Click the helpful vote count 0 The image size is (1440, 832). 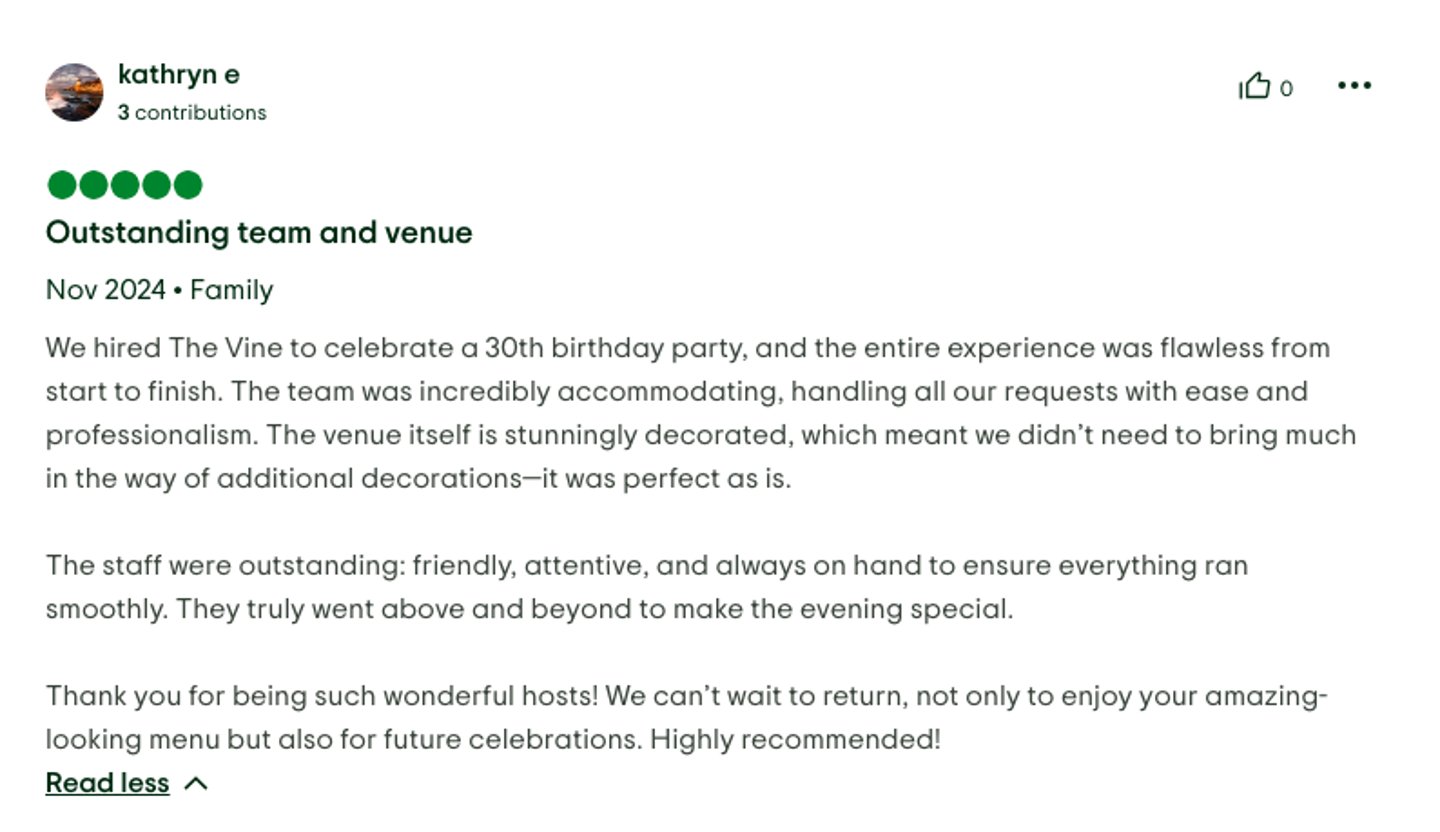pyautogui.click(x=1286, y=89)
